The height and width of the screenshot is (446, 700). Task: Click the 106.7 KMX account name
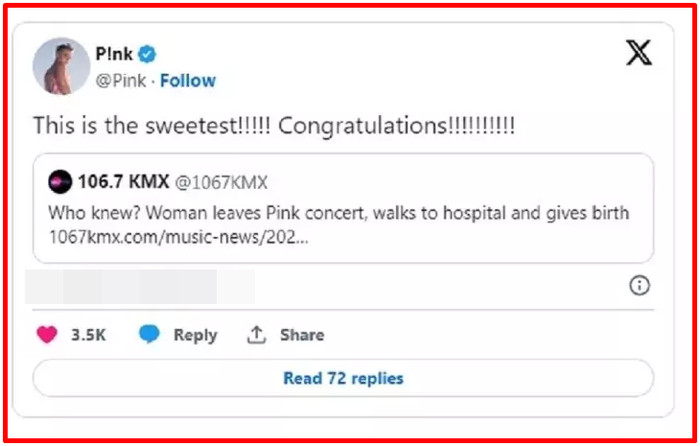tap(124, 182)
